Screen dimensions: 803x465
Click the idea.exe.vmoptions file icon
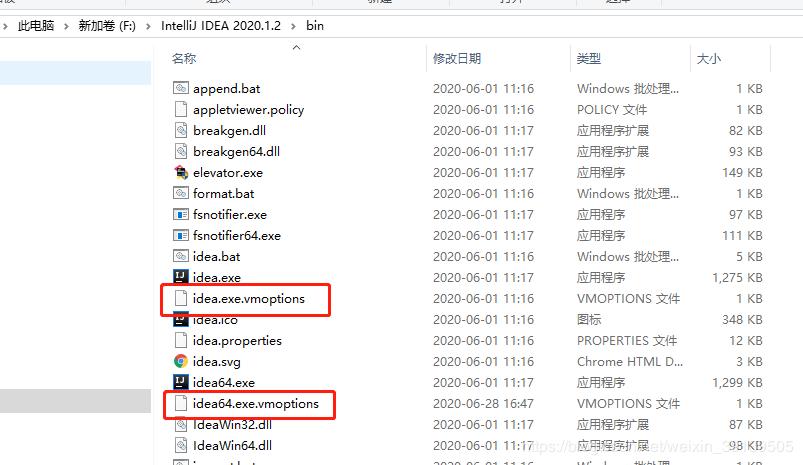coord(181,298)
